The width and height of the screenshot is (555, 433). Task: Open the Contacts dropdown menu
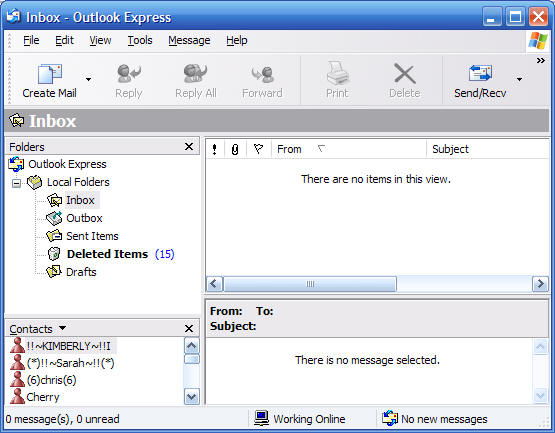62,328
